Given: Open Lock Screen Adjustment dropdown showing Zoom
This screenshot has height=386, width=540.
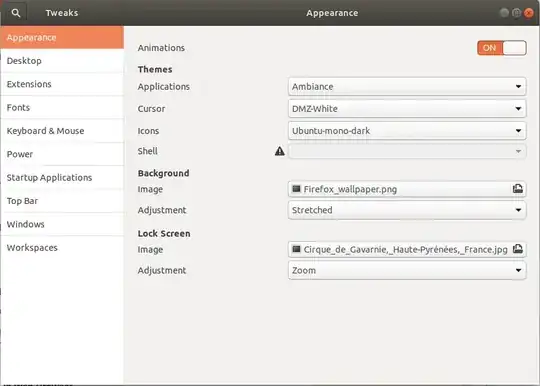Looking at the screenshot, I should coord(407,270).
